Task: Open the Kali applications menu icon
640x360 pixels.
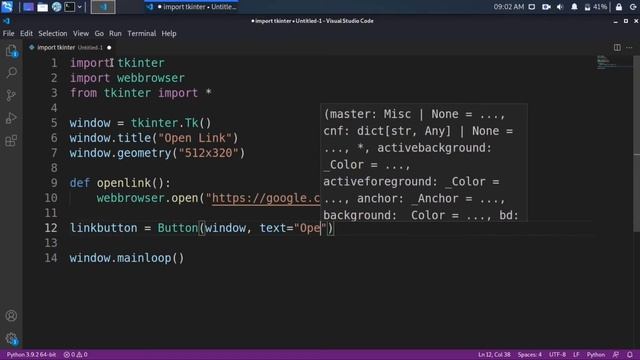Action: tap(7, 7)
